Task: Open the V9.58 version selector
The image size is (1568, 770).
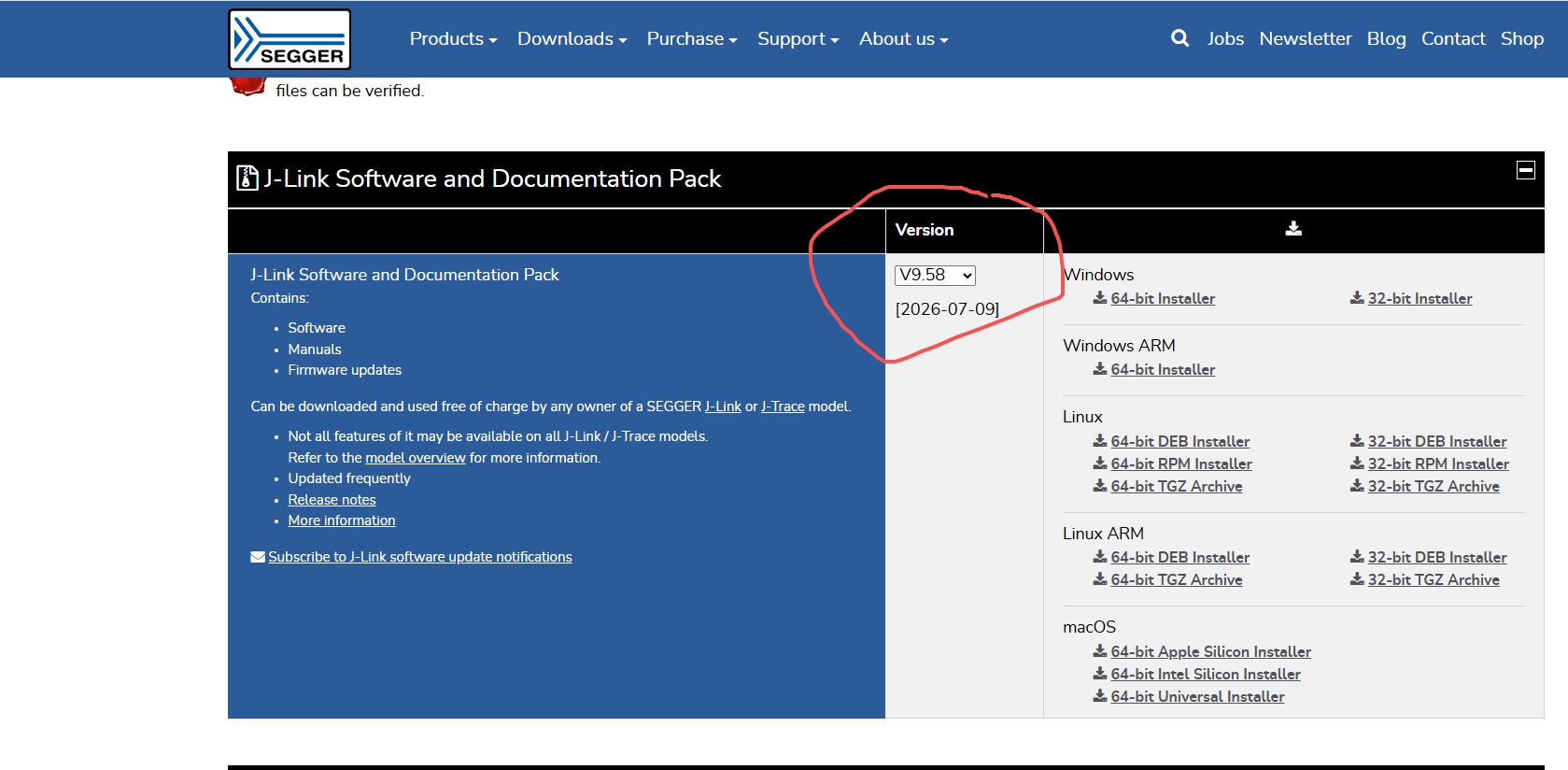Action: (935, 275)
